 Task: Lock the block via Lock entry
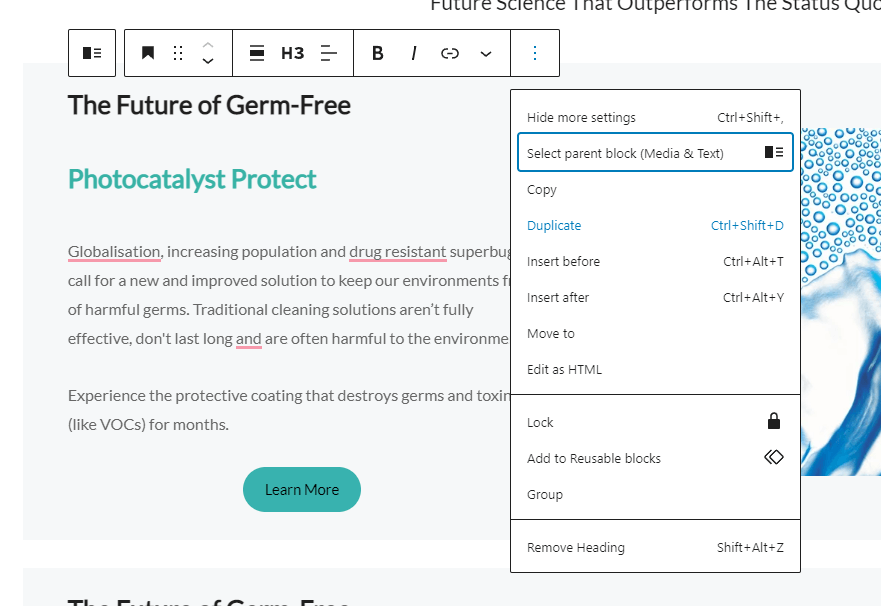pos(655,422)
